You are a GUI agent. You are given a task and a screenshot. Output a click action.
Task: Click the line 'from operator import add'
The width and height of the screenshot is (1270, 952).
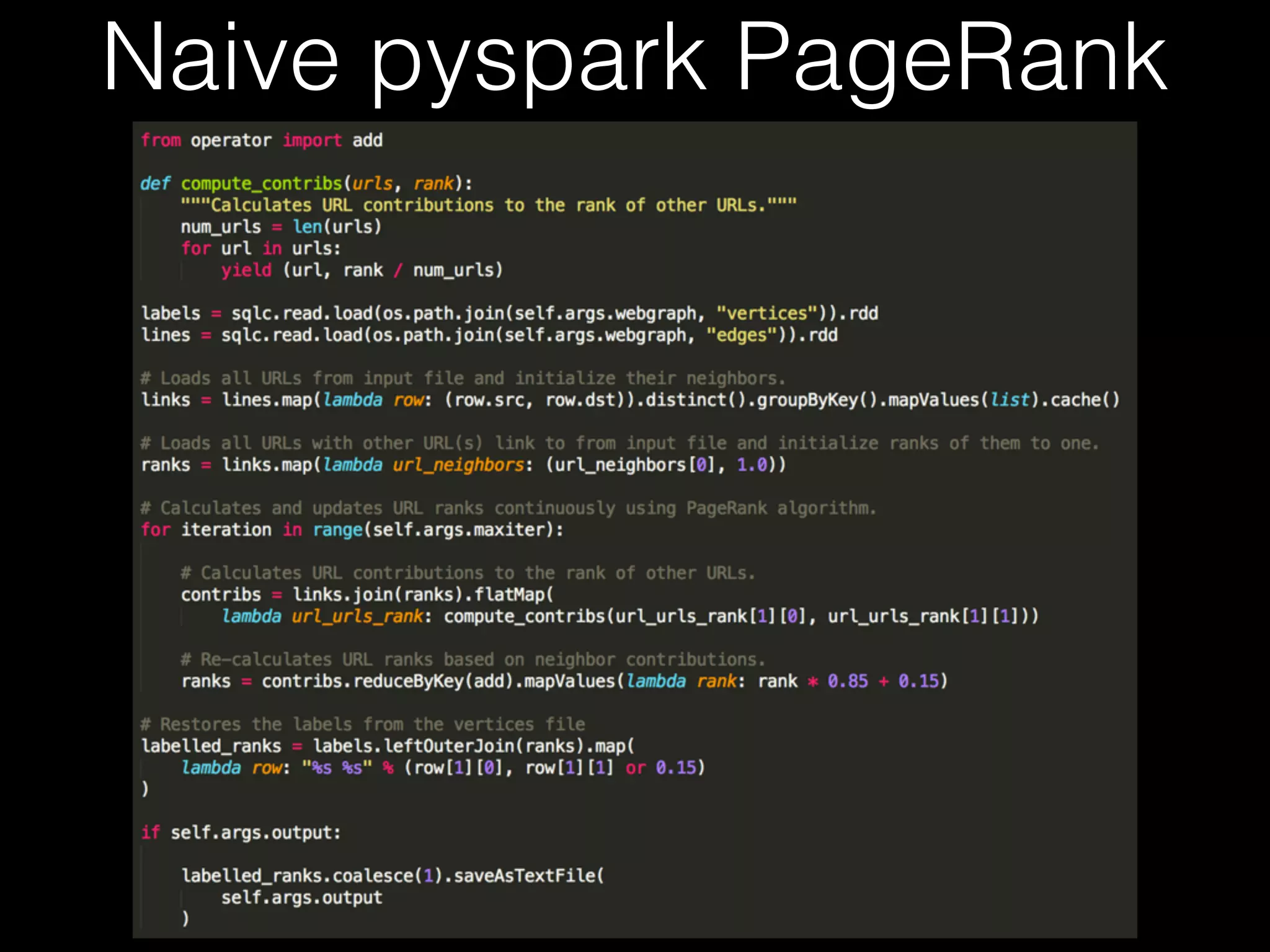pyautogui.click(x=262, y=141)
